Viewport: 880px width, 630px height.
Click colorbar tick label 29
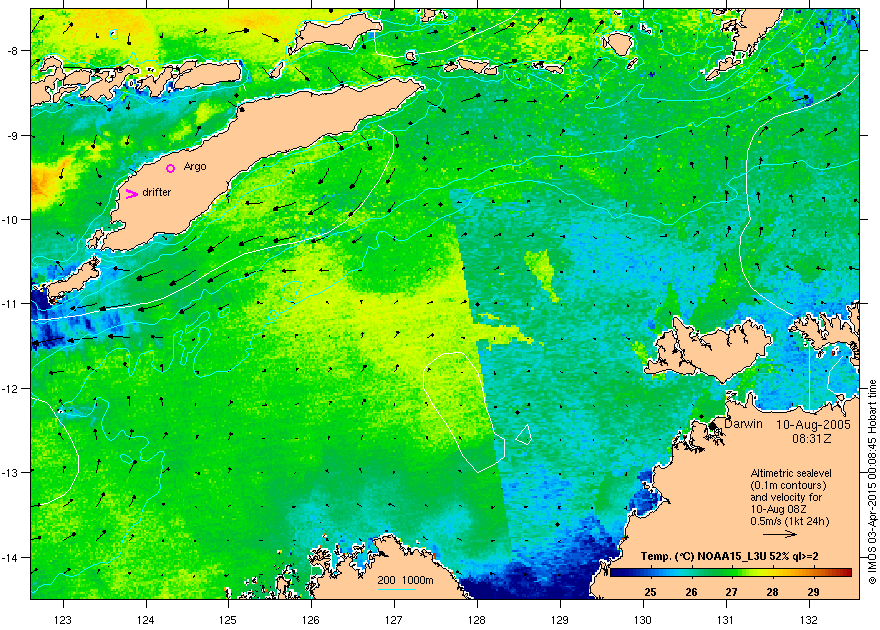[x=813, y=592]
